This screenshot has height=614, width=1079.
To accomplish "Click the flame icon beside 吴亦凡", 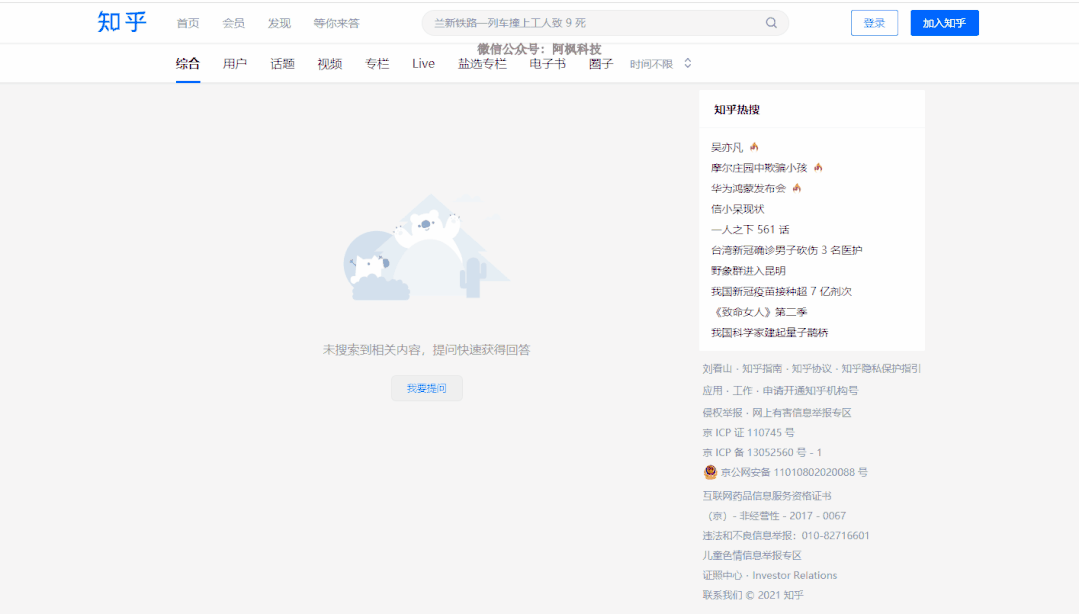I will coord(754,145).
